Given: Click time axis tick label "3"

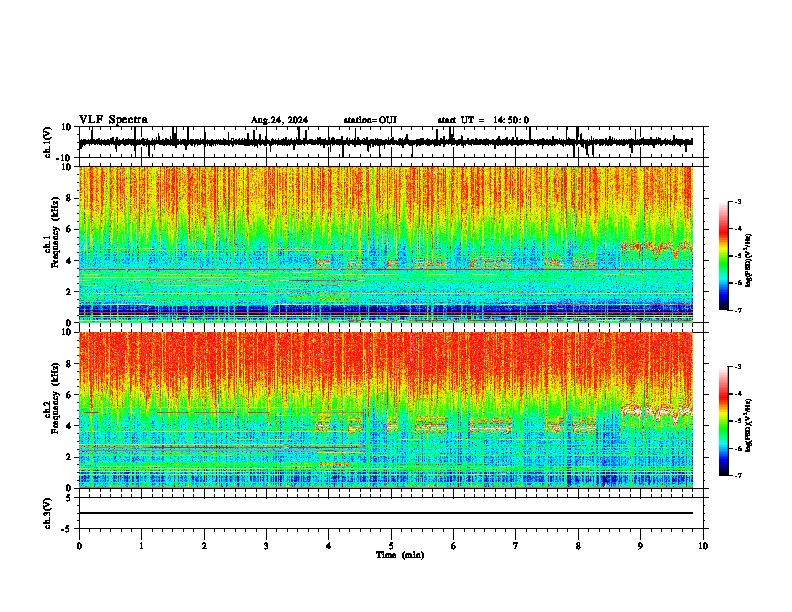Looking at the screenshot, I should click(266, 546).
